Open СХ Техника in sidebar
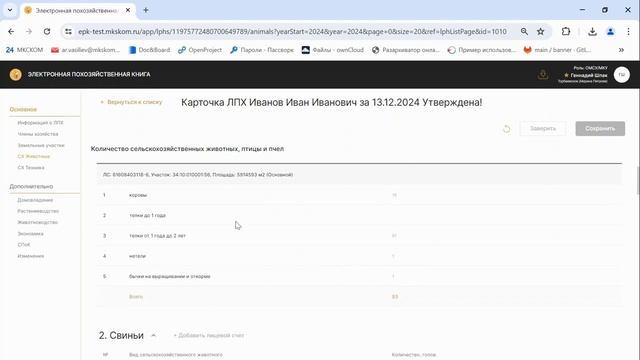This screenshot has height=360, width=640. coord(31,168)
